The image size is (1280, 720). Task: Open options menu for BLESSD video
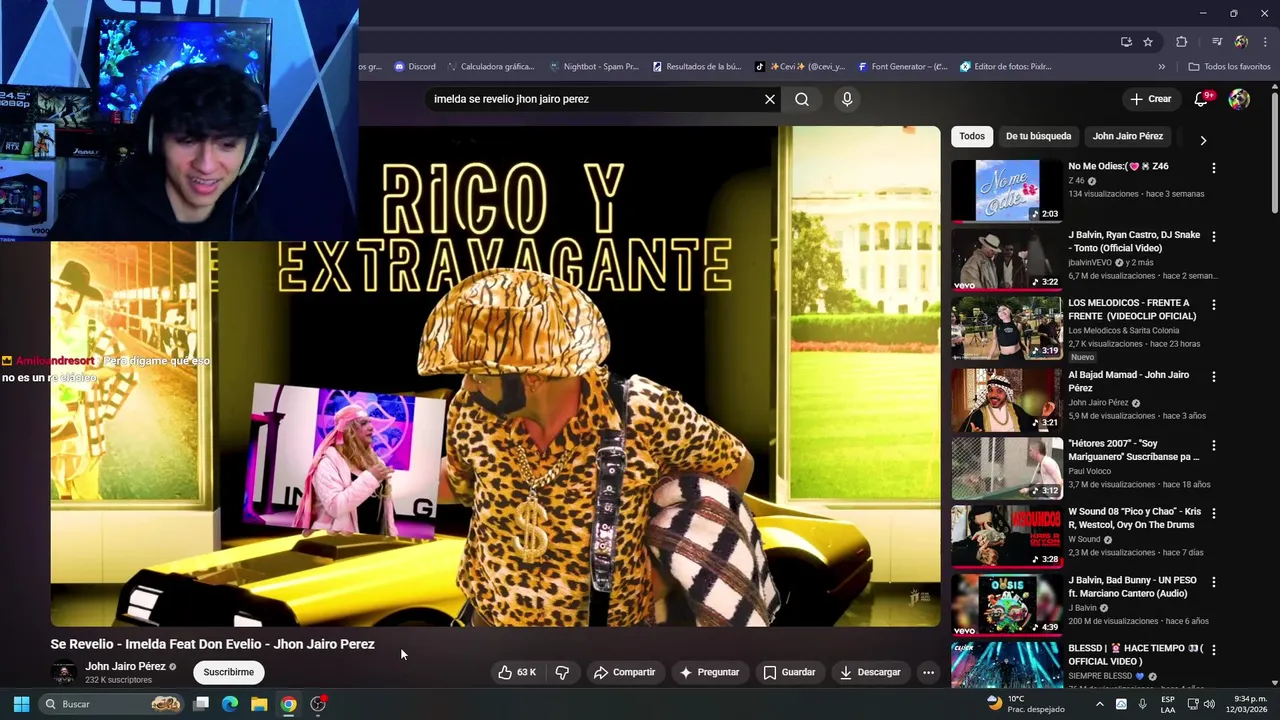tap(1213, 650)
